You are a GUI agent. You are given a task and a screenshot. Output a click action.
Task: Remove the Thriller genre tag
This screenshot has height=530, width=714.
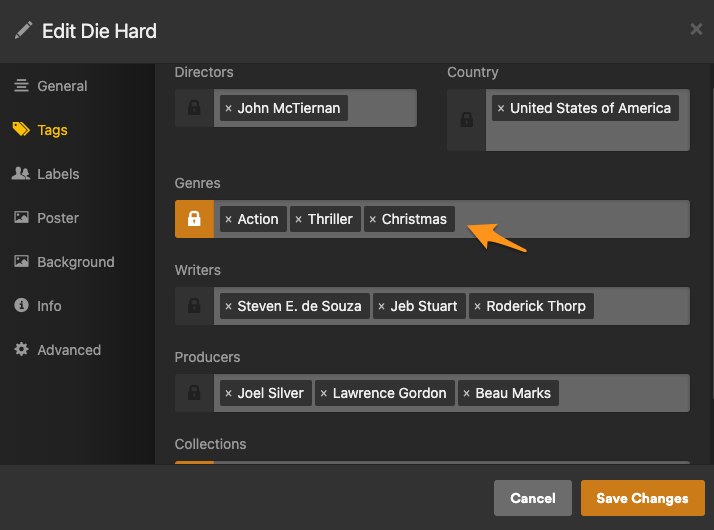(299, 219)
